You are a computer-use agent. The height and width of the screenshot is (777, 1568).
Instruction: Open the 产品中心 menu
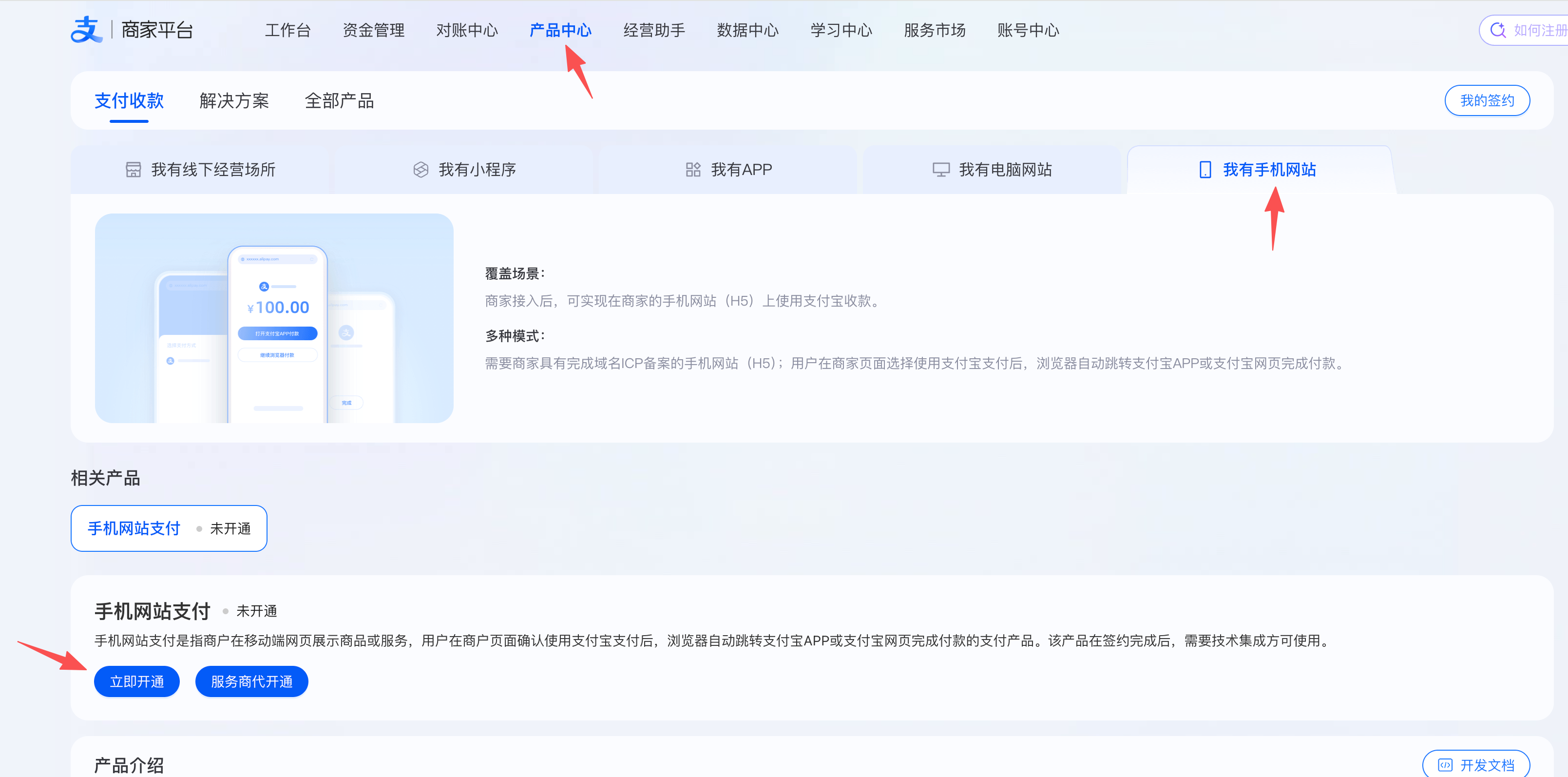[560, 30]
